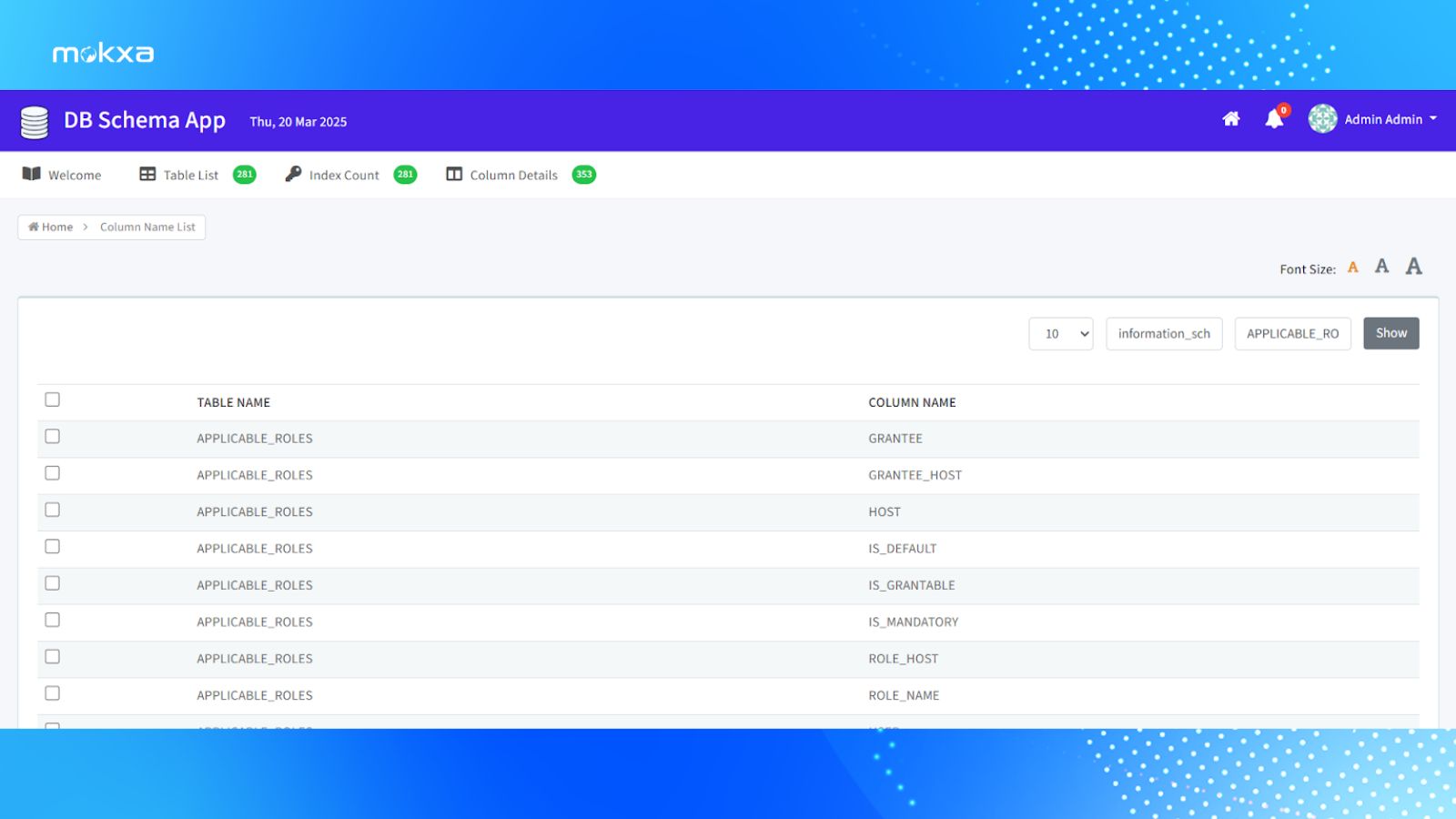Select the smallest font size A
Viewport: 1456px width, 819px height.
click(x=1352, y=268)
